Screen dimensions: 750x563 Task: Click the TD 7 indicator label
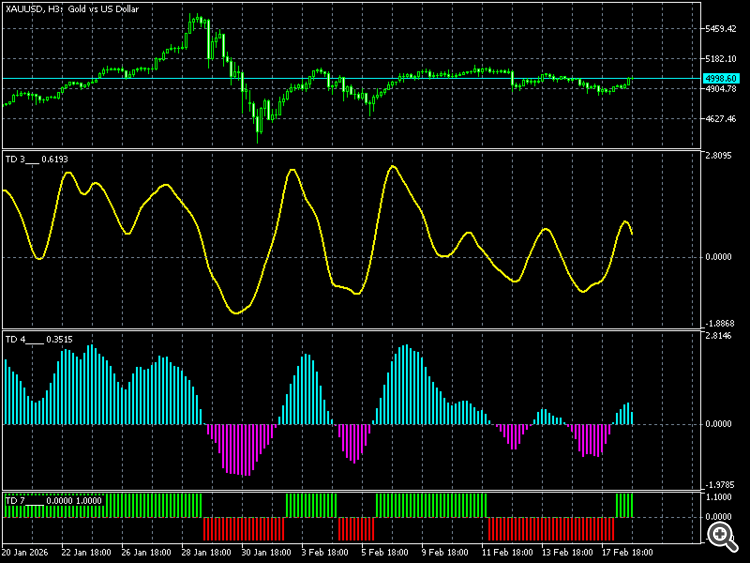click(x=53, y=501)
